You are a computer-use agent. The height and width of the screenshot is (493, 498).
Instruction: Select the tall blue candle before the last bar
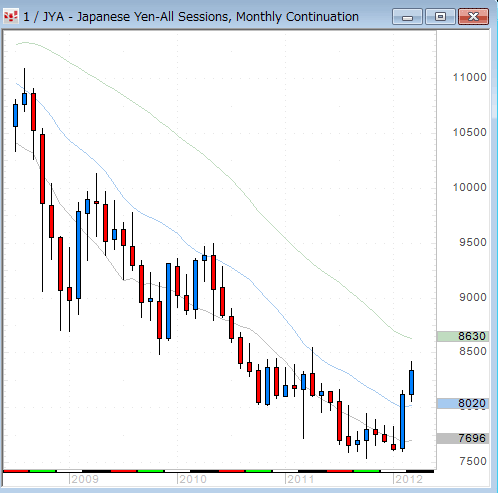pos(403,421)
